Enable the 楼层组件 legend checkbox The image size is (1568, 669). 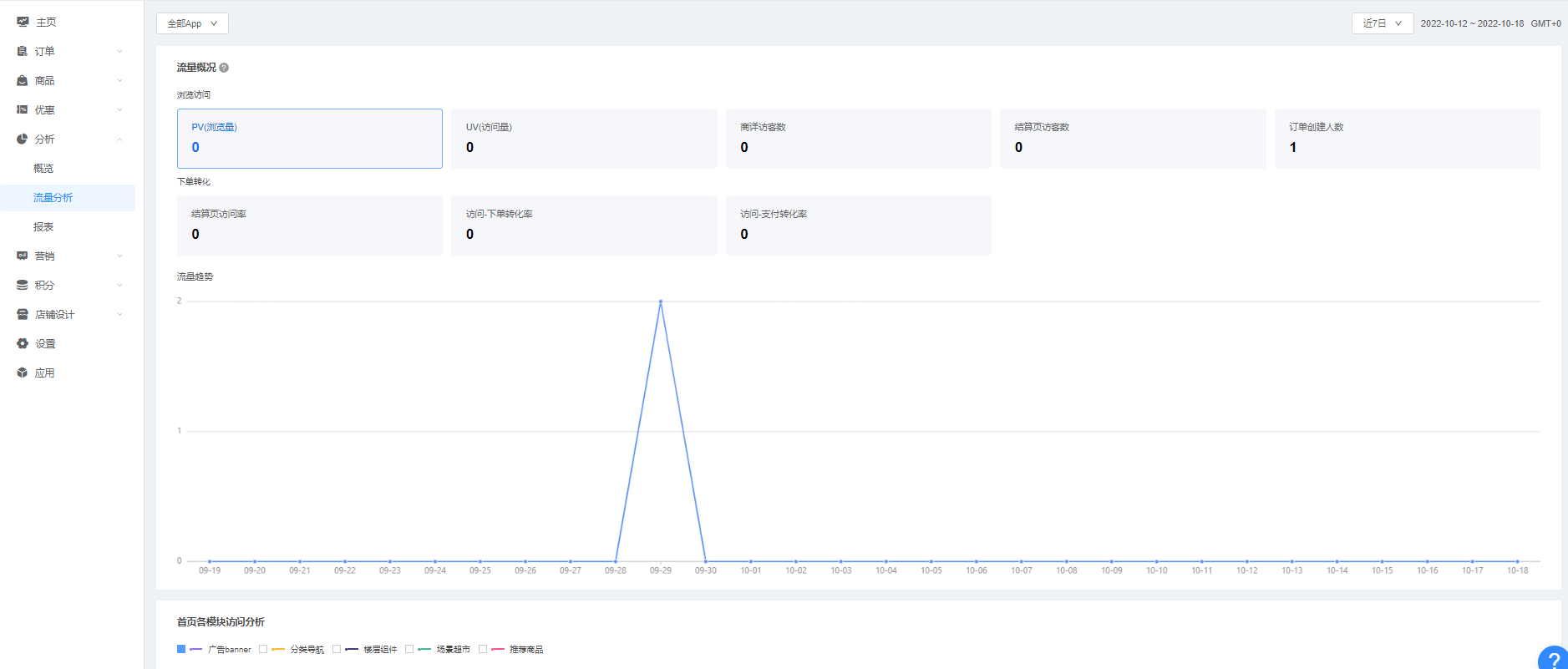[337, 649]
